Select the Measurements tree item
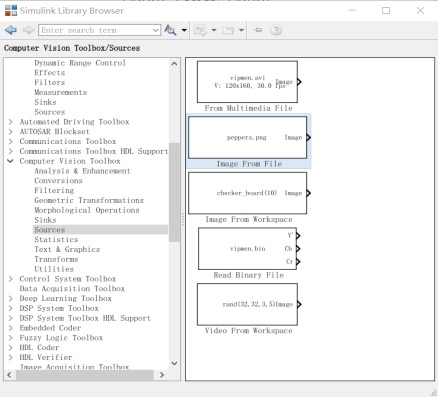Image resolution: width=438 pixels, height=397 pixels. tap(60, 92)
